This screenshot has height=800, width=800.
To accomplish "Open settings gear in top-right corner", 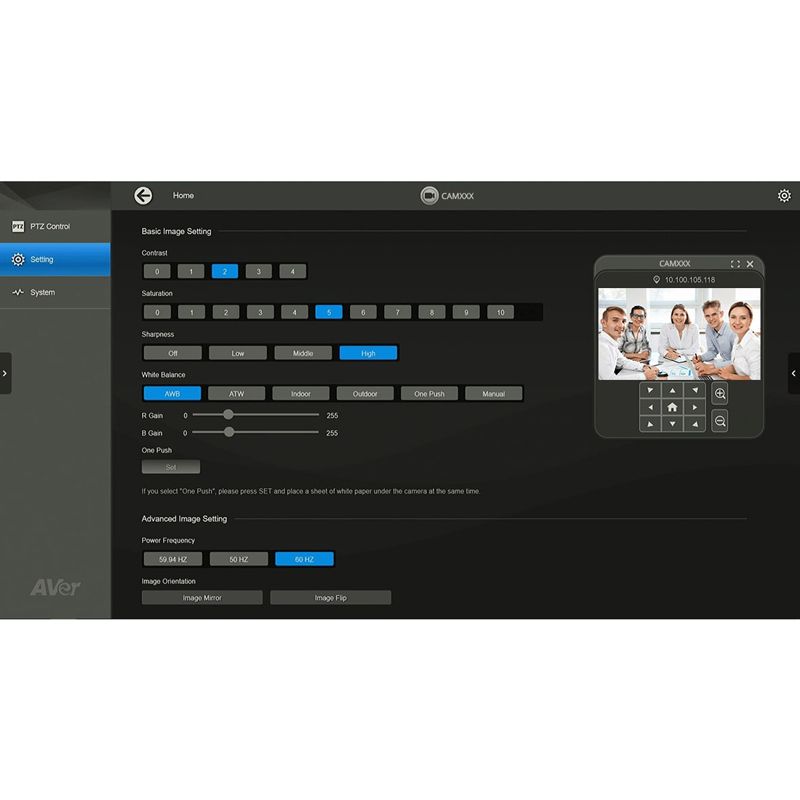I will coord(784,196).
